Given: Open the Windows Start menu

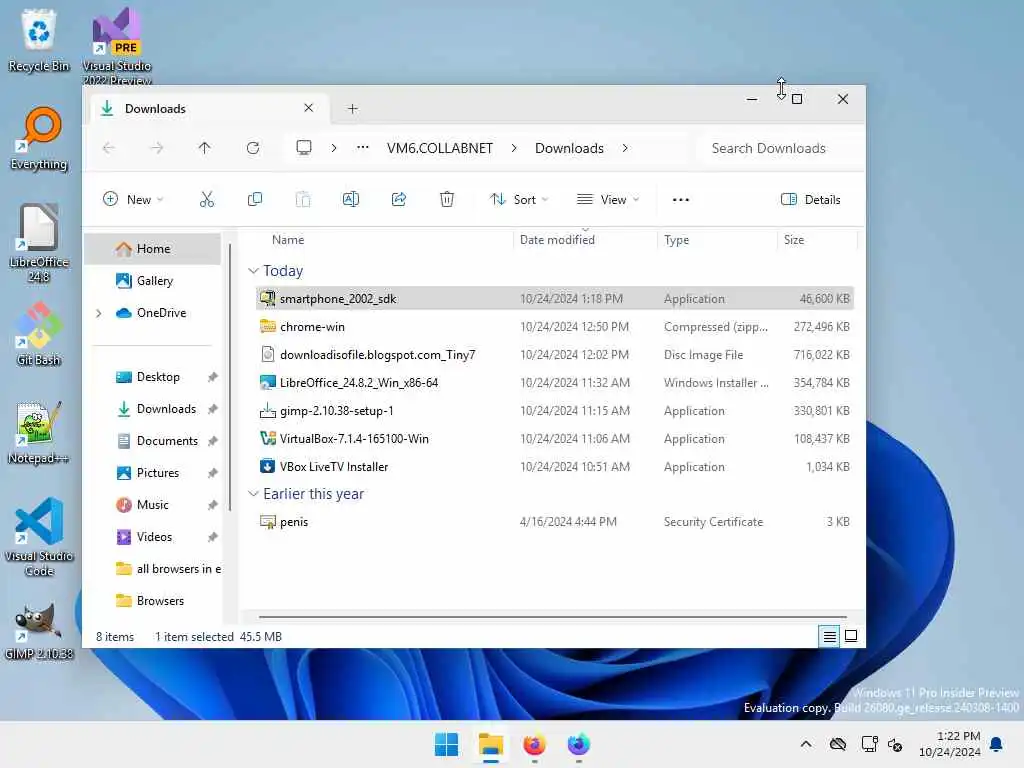Looking at the screenshot, I should point(447,744).
